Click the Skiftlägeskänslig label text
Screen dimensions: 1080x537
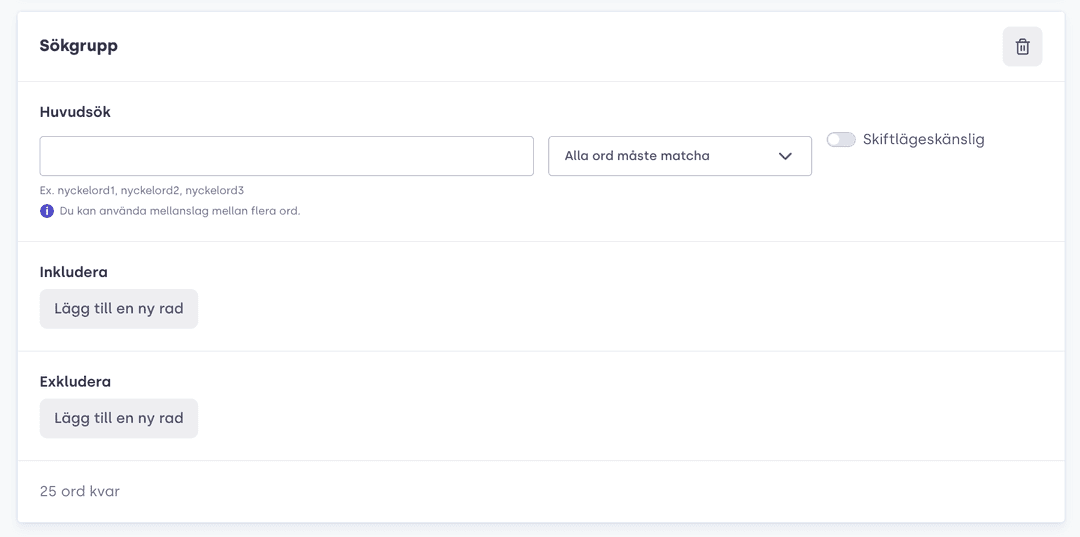tap(924, 140)
